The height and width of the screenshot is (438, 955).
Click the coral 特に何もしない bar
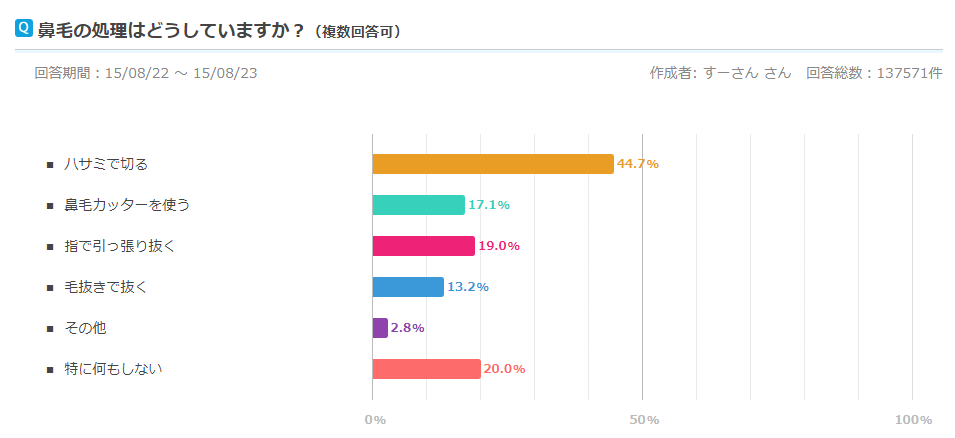[x=426, y=369]
